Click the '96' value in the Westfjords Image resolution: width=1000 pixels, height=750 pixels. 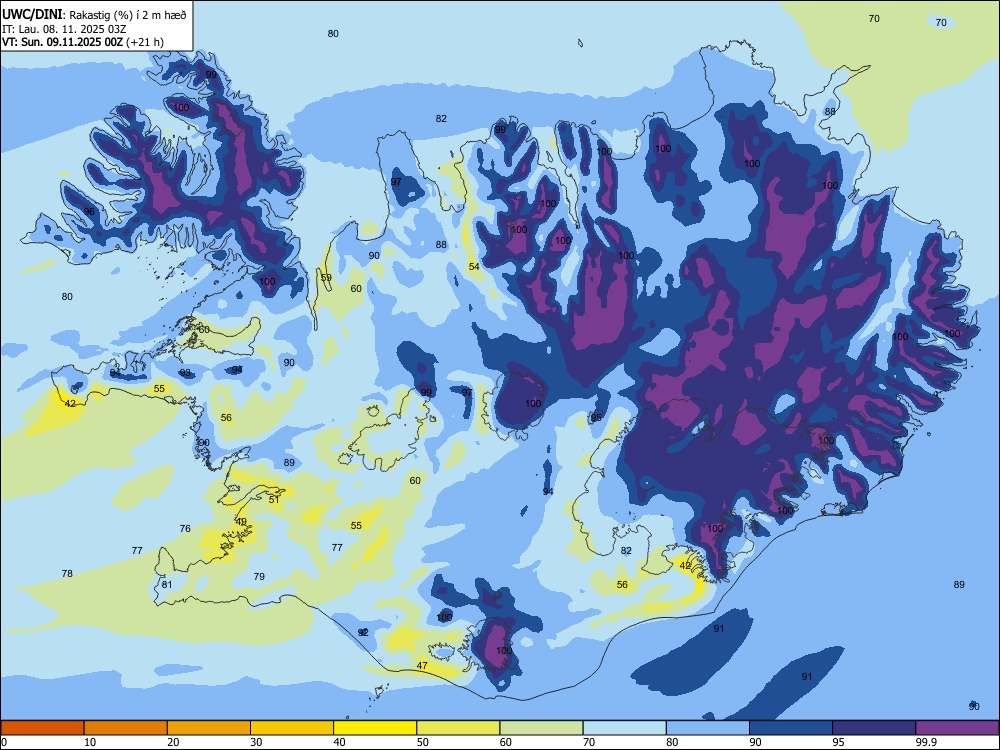point(89,212)
